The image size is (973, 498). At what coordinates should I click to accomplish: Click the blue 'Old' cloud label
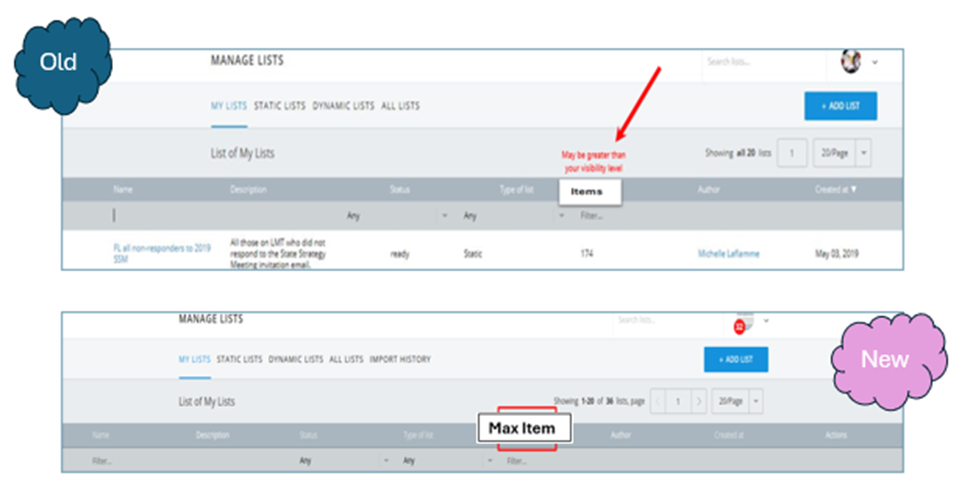(x=59, y=62)
